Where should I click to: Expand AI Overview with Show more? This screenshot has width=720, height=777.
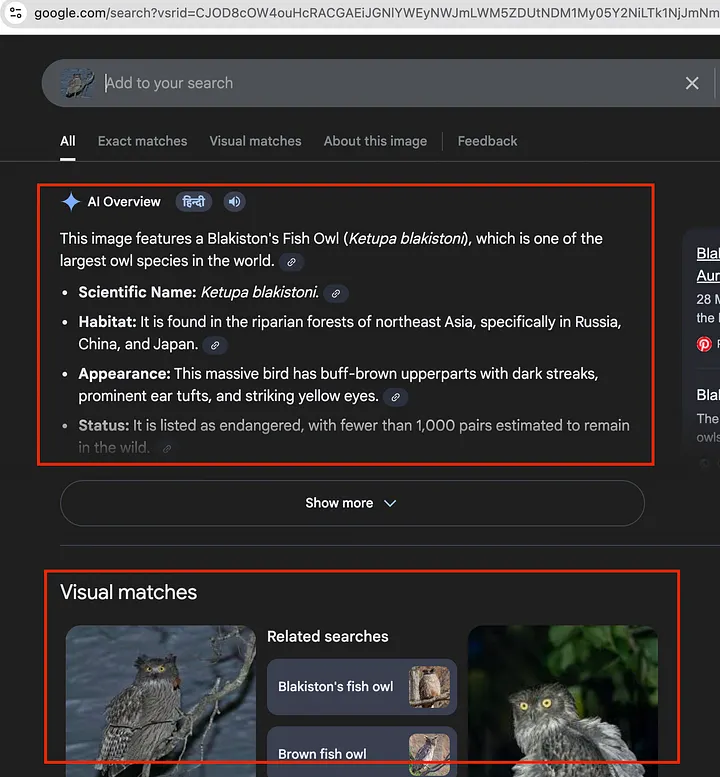352,503
